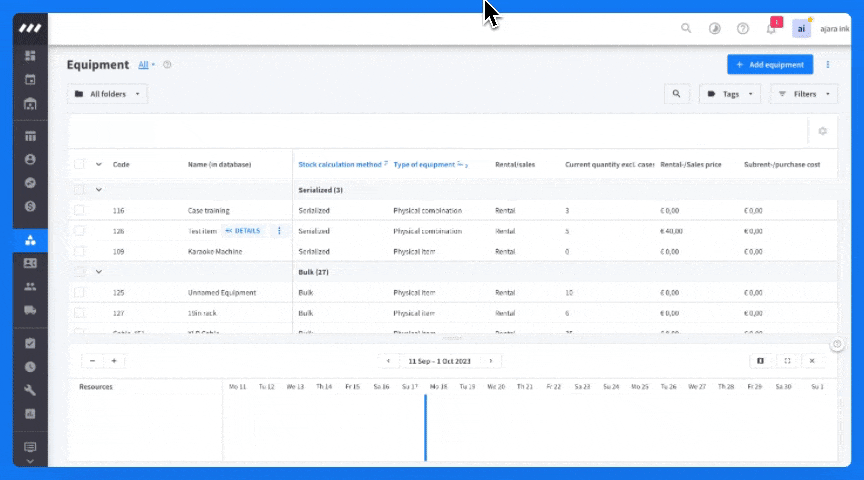Open the reports icon in the sidebar
The height and width of the screenshot is (480, 864).
pos(30,413)
